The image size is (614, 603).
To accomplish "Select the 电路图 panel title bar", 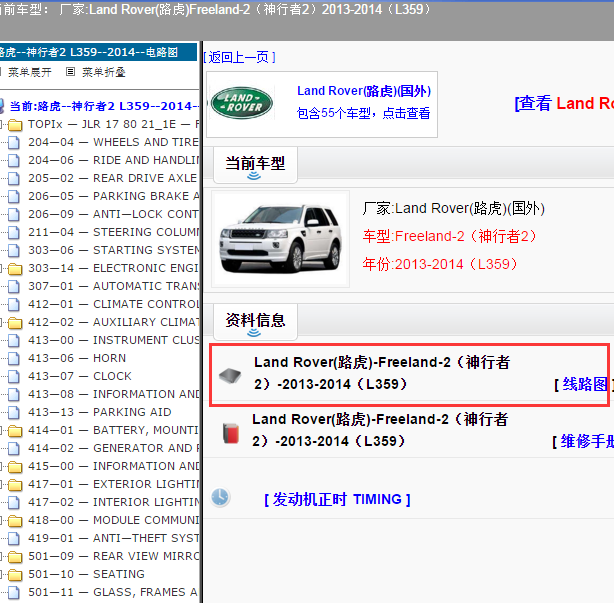I will (x=98, y=52).
